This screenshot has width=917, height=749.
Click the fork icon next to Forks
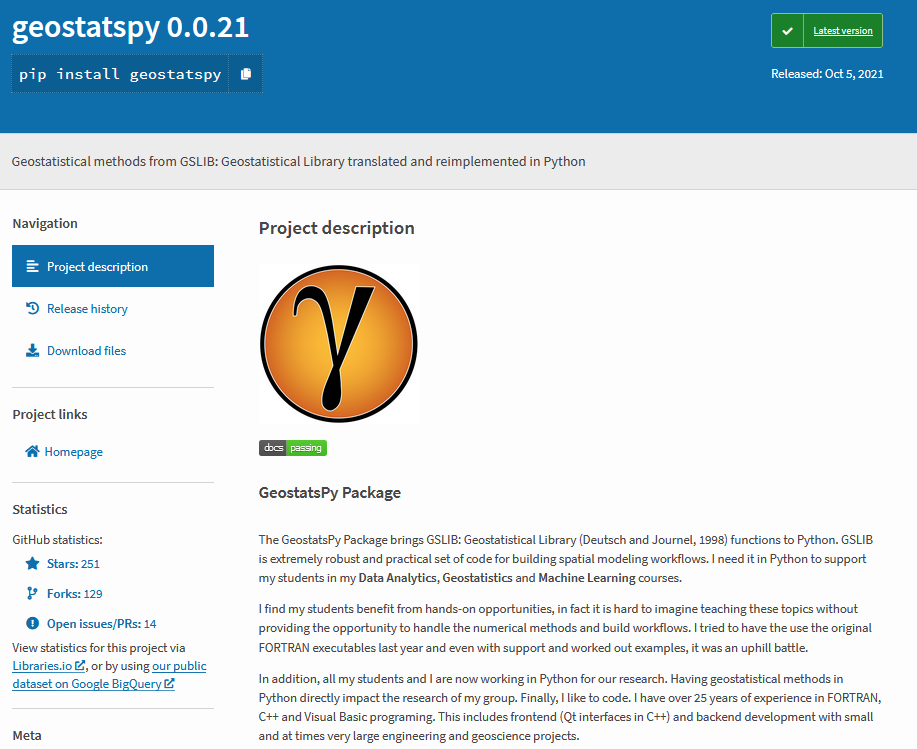coord(32,593)
